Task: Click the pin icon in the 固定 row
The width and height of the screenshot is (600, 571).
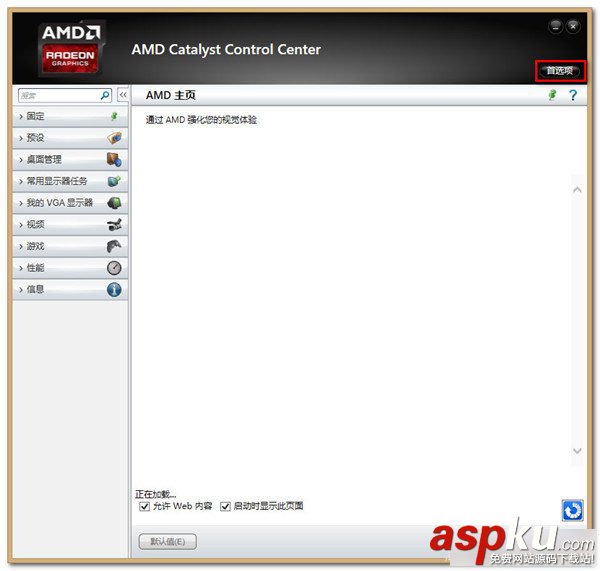Action: pos(114,116)
